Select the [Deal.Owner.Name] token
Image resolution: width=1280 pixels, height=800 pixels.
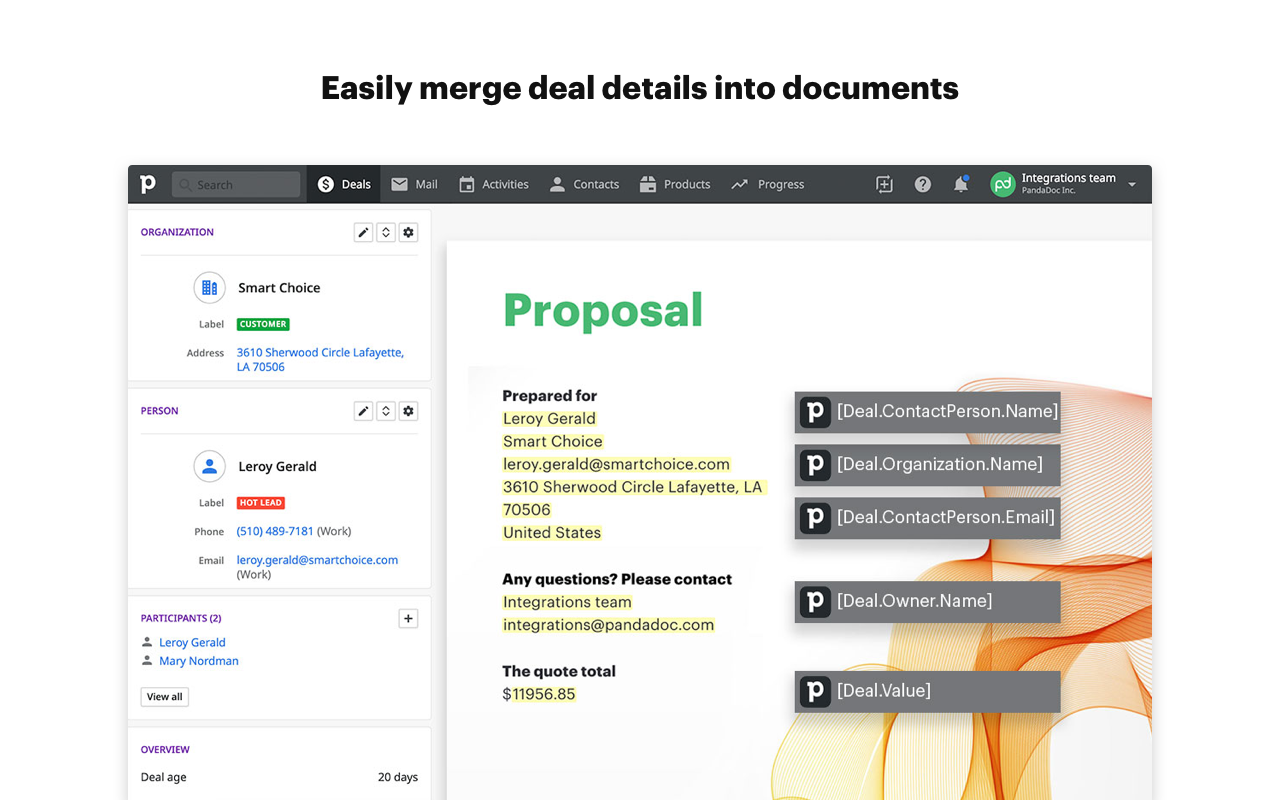(927, 601)
